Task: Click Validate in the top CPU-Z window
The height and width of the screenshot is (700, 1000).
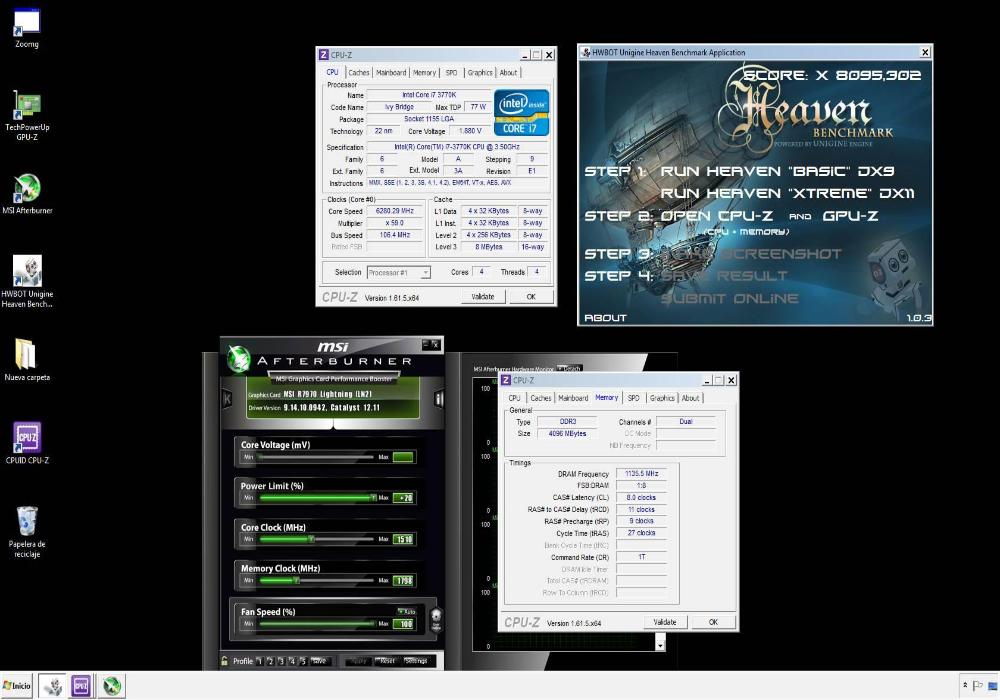Action: click(483, 296)
